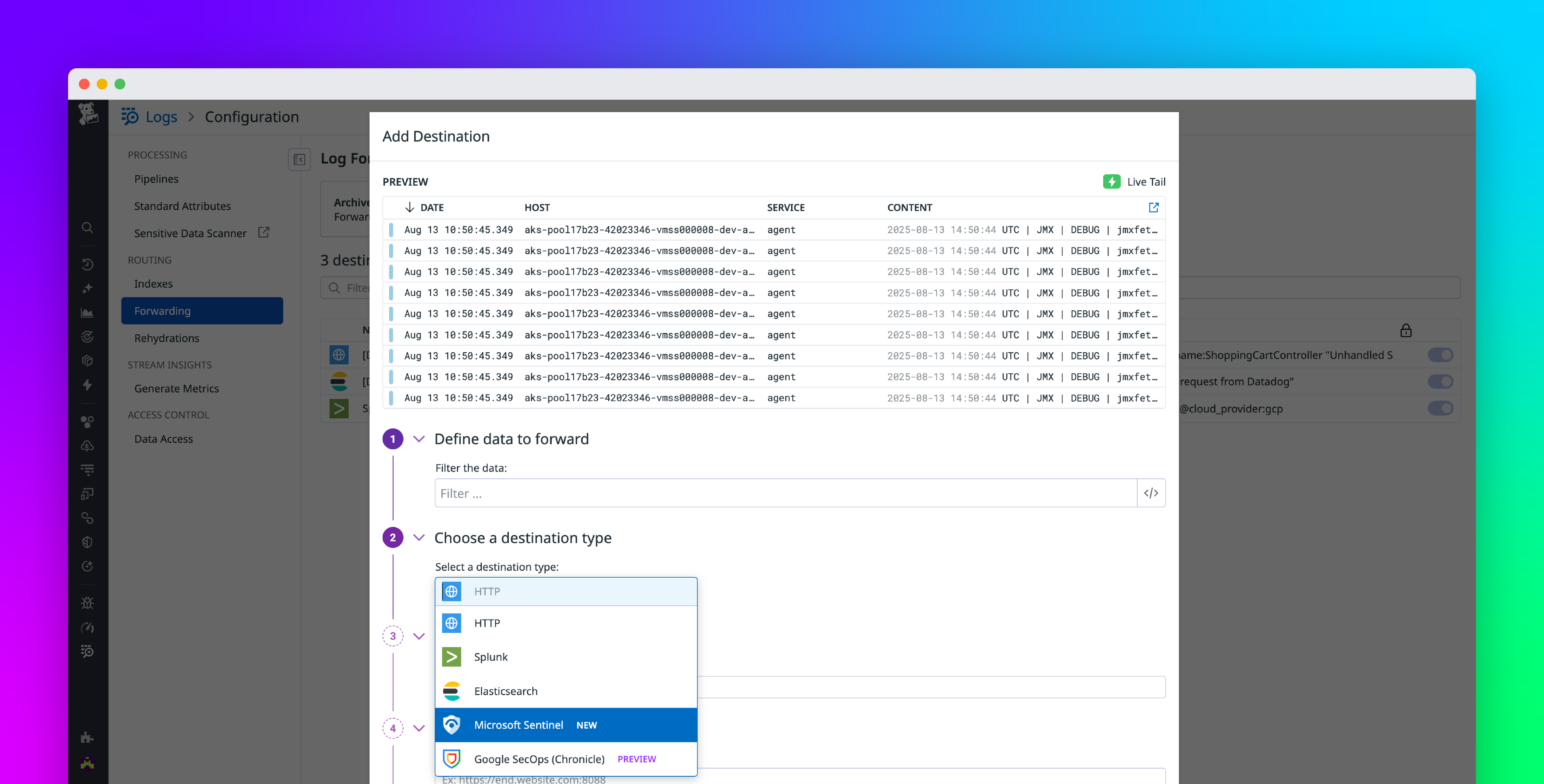Open the Forwarding menu item
Viewport: 1544px width, 784px height.
tap(163, 310)
